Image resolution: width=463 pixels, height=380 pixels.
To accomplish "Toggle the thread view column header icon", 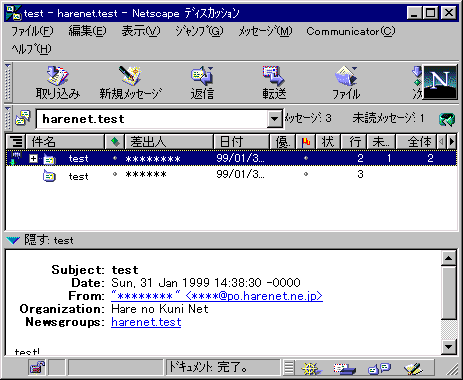I will [x=16, y=142].
